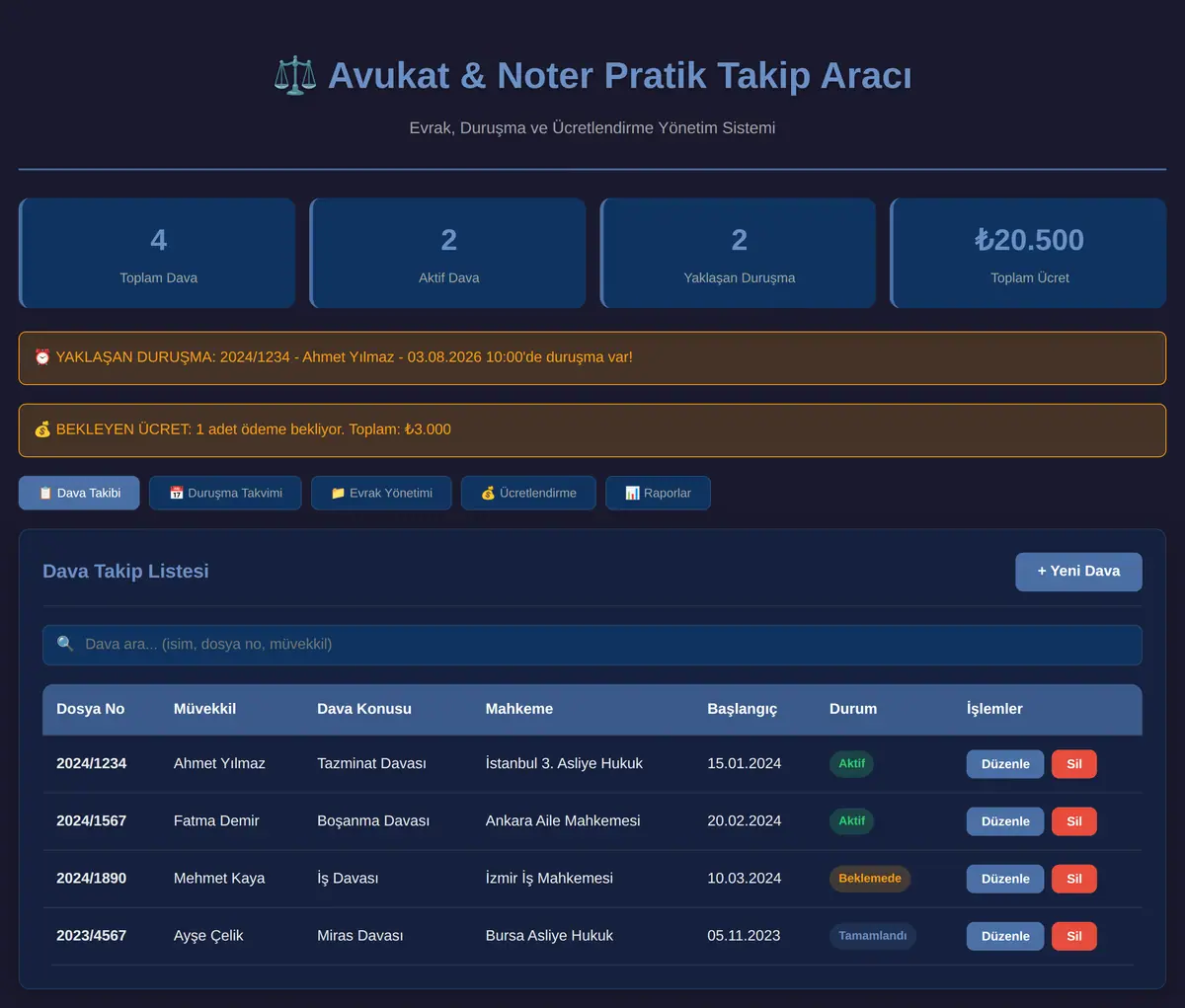Click start date 15.01.2024
1185x1008 pixels.
(744, 763)
